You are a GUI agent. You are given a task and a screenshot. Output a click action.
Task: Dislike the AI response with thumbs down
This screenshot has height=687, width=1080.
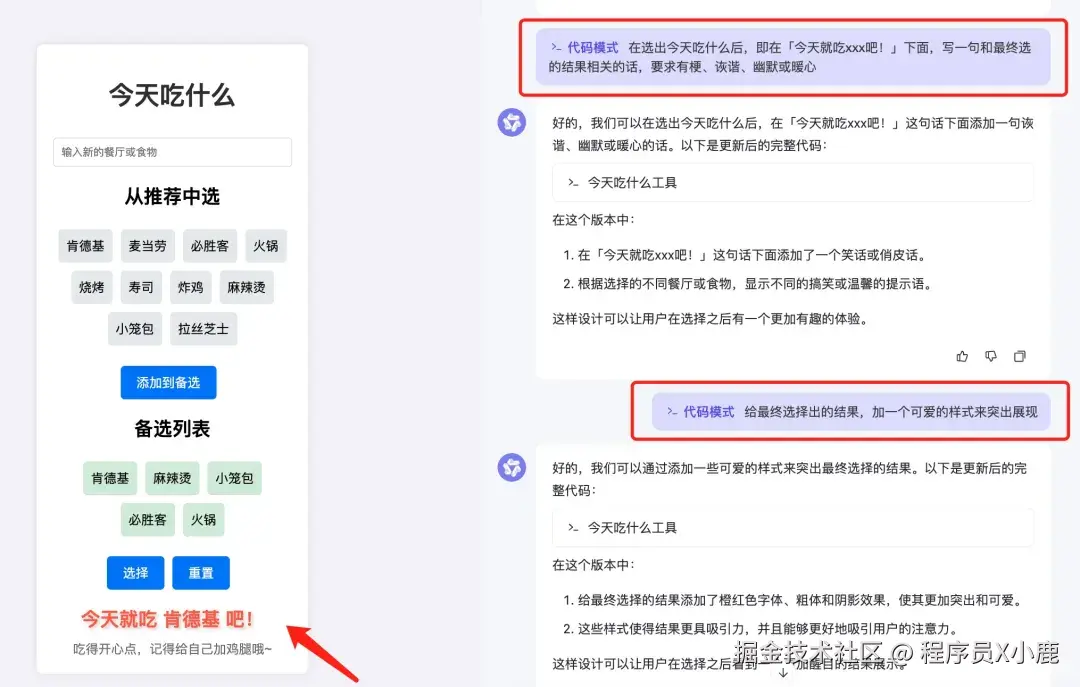tap(991, 356)
